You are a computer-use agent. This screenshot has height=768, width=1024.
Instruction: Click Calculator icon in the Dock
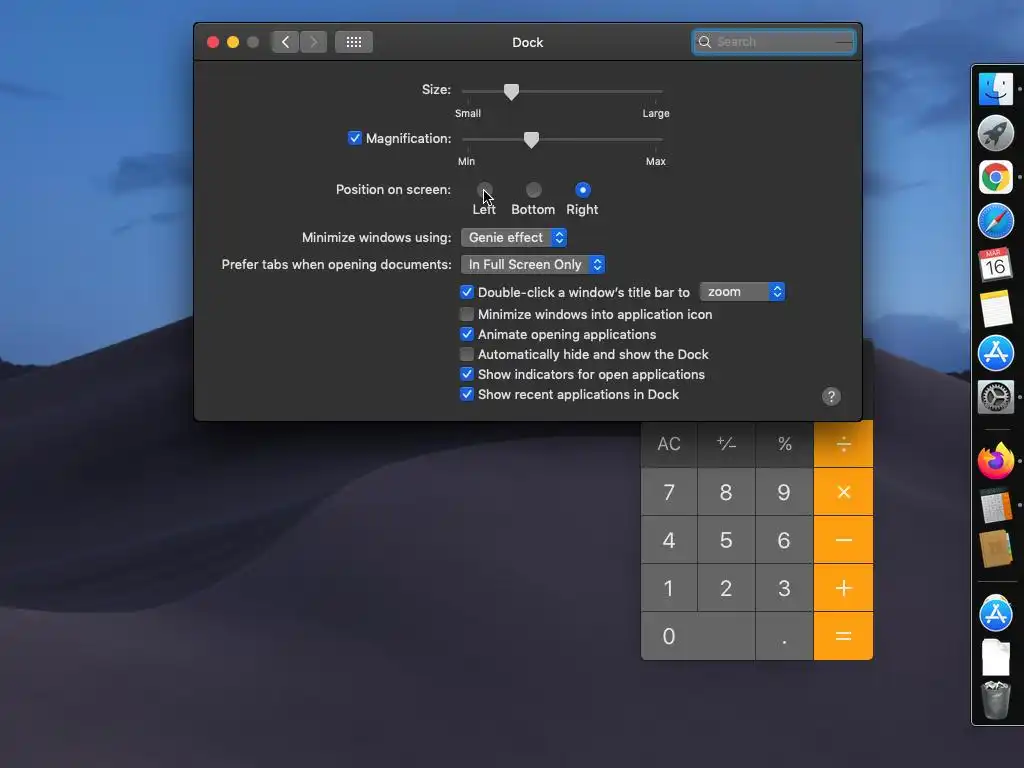point(995,505)
